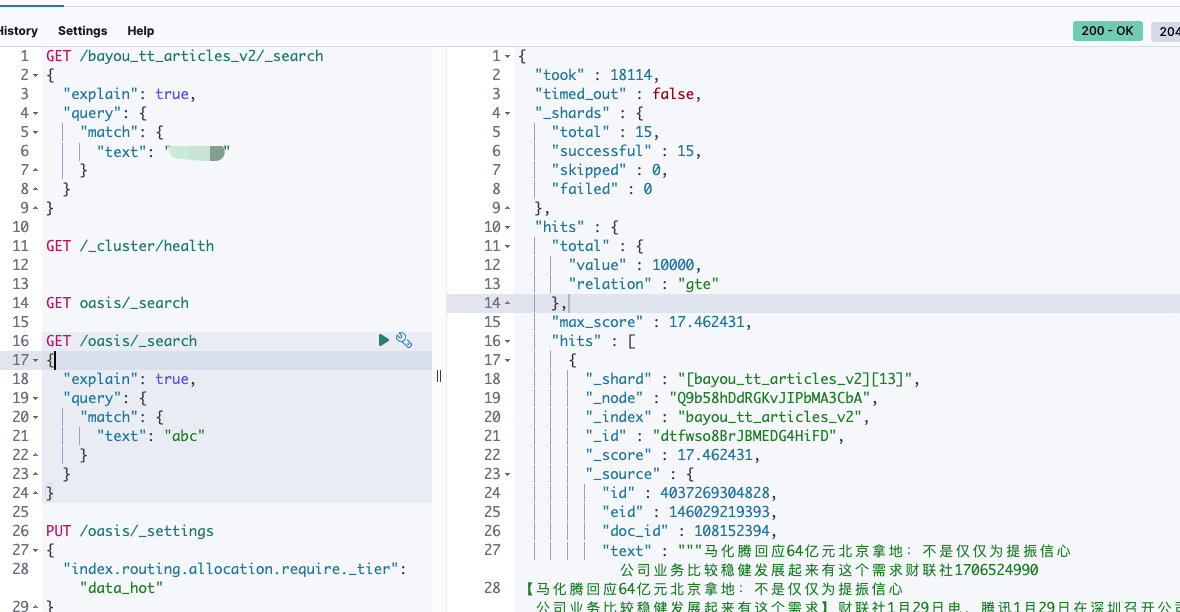Collapse response root object at output line 1
The width and height of the screenshot is (1180, 612).
click(507, 56)
